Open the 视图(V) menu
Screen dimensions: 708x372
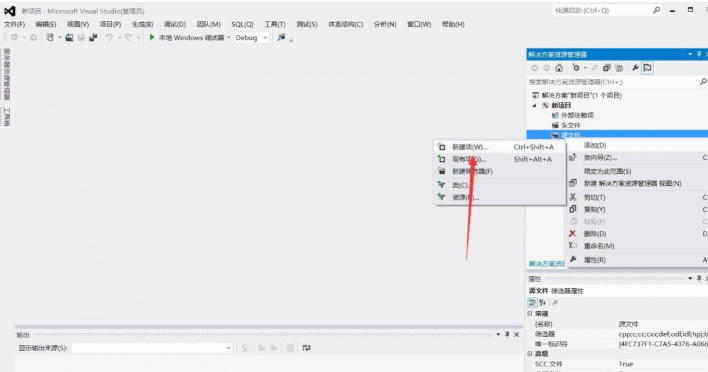click(x=78, y=24)
